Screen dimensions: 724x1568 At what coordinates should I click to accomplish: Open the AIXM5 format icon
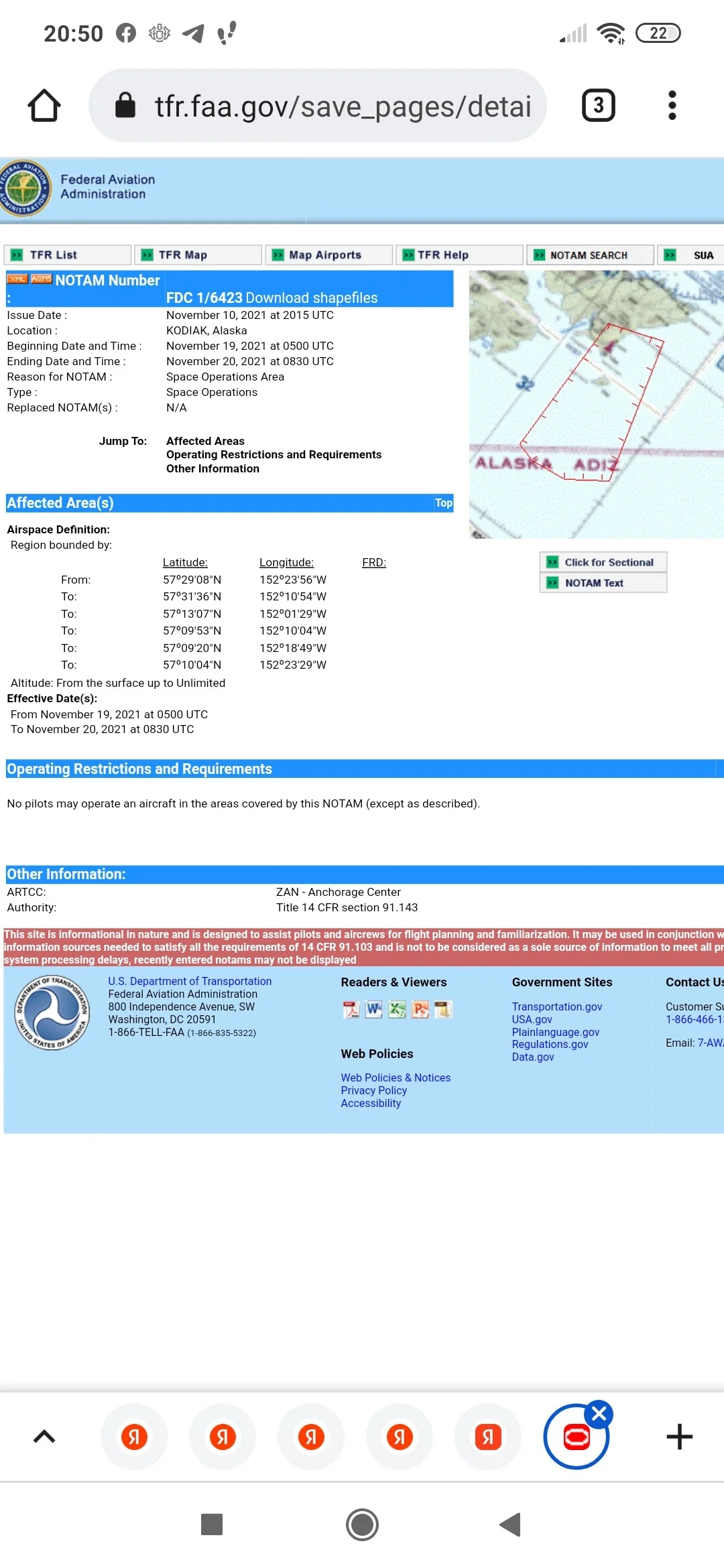[41, 279]
